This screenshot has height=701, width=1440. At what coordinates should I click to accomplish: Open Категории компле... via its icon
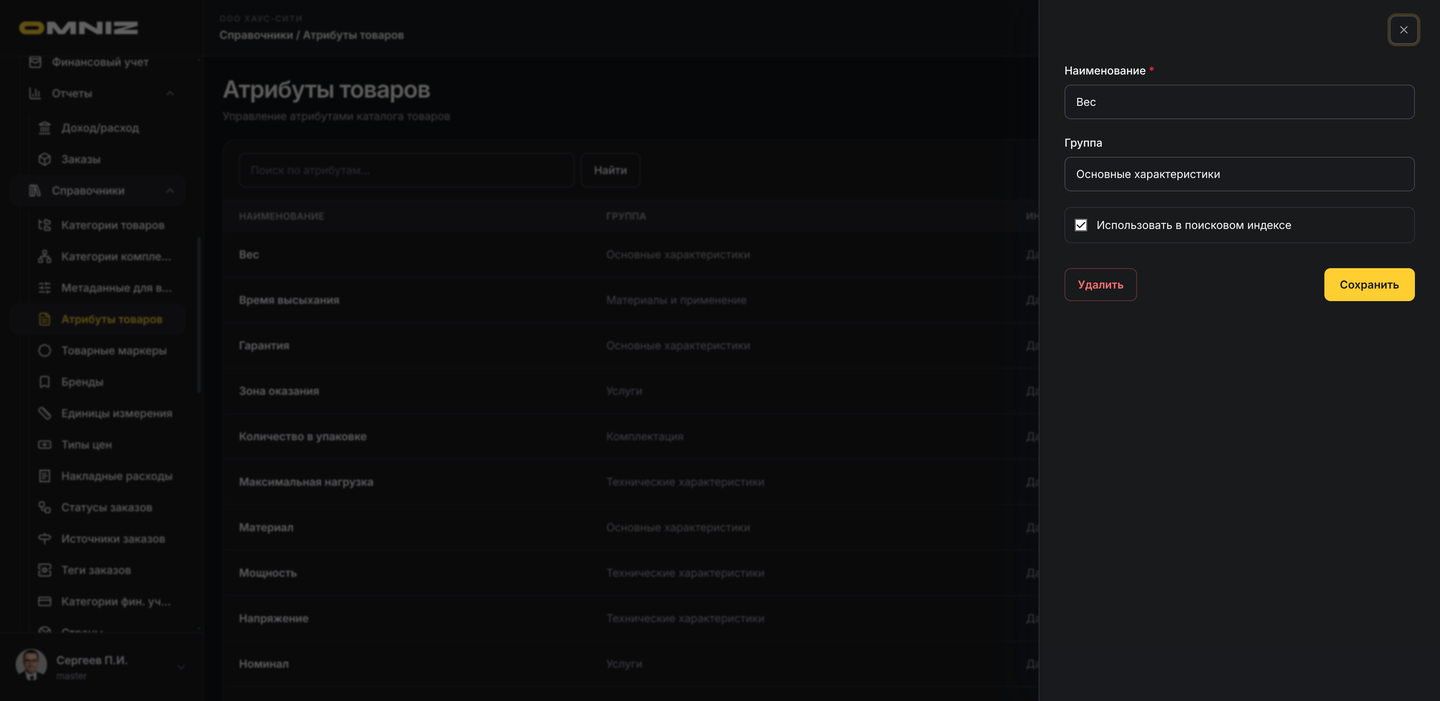tap(44, 257)
